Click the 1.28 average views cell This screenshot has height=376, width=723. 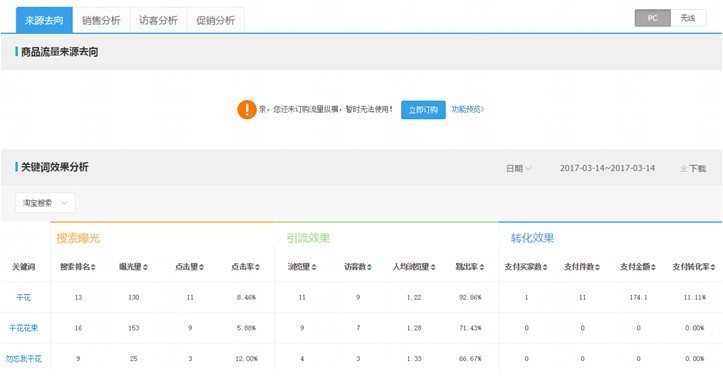coord(414,328)
